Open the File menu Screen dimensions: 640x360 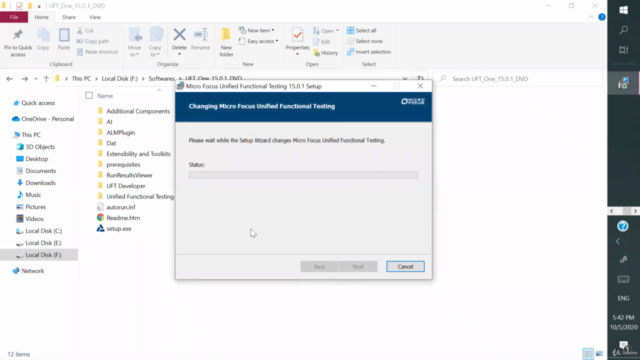(14, 17)
